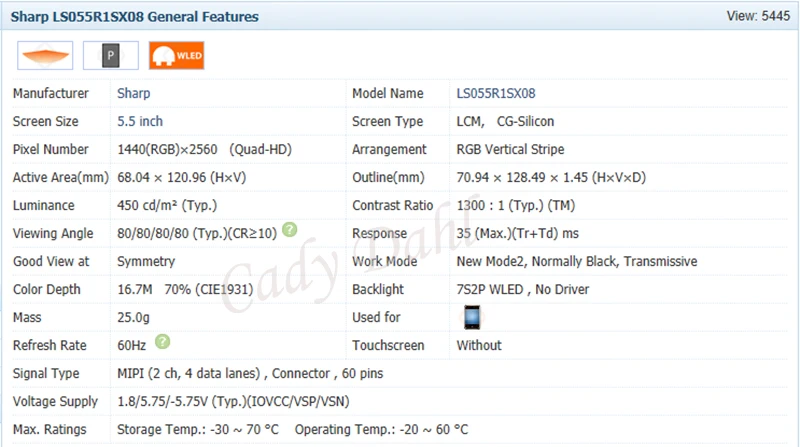This screenshot has width=800, height=447.
Task: Click the help icon beside 60Hz refresh rate
Action: point(162,341)
